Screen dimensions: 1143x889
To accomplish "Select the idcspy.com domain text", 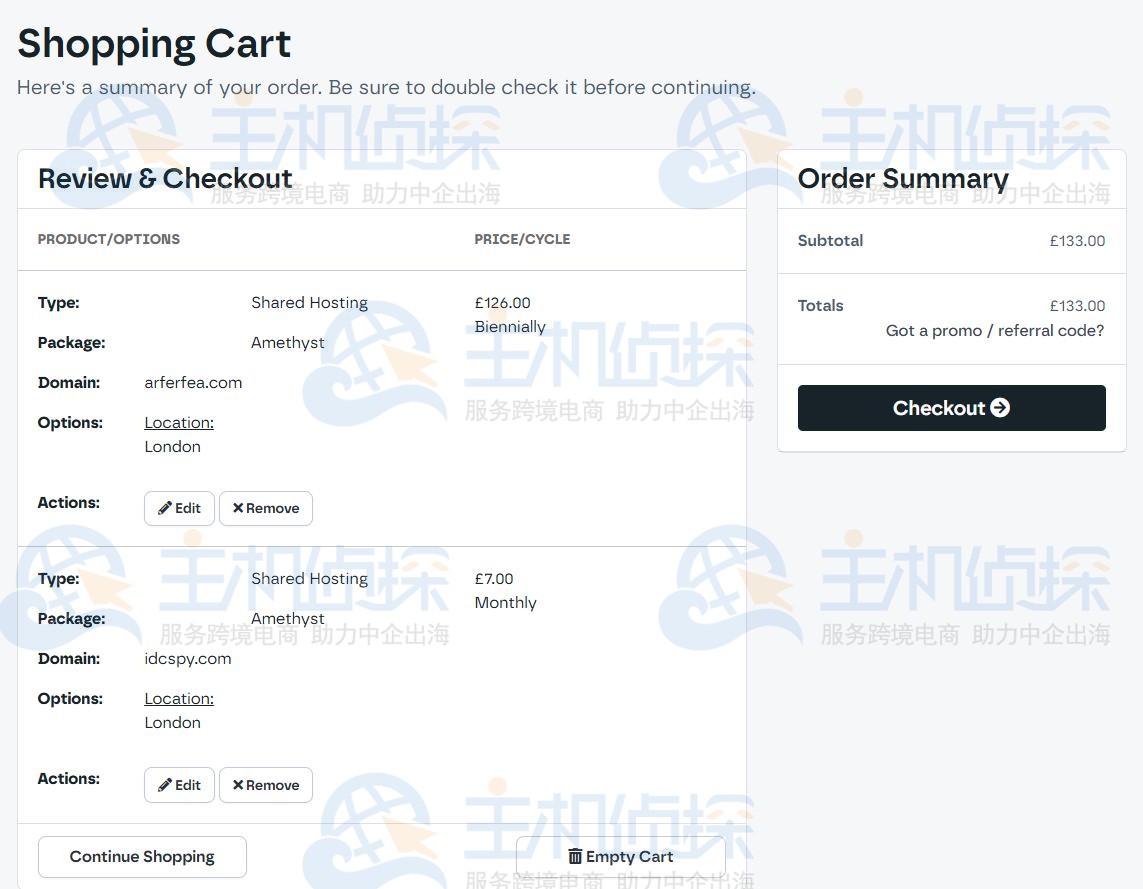I will 188,659.
